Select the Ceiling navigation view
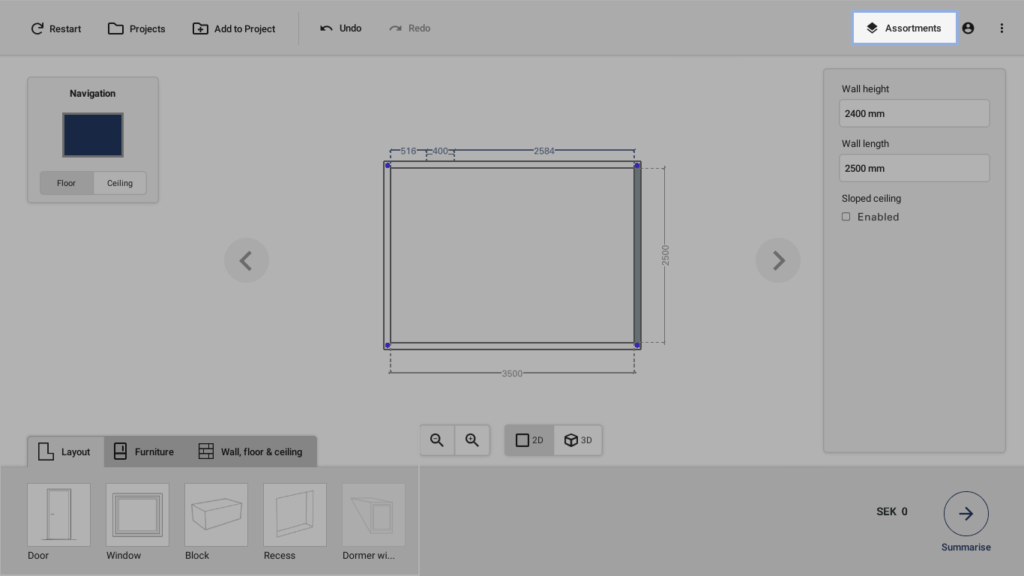Image resolution: width=1024 pixels, height=576 pixels. coord(120,183)
